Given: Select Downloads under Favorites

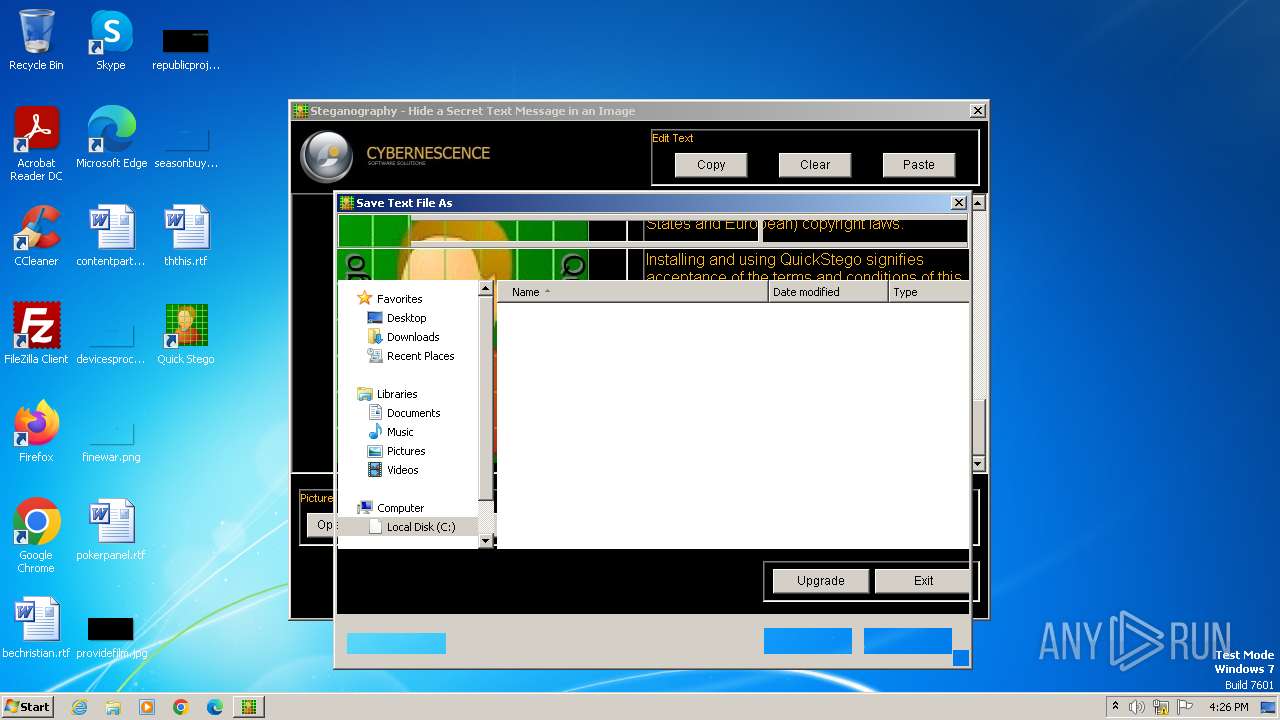Looking at the screenshot, I should [413, 337].
